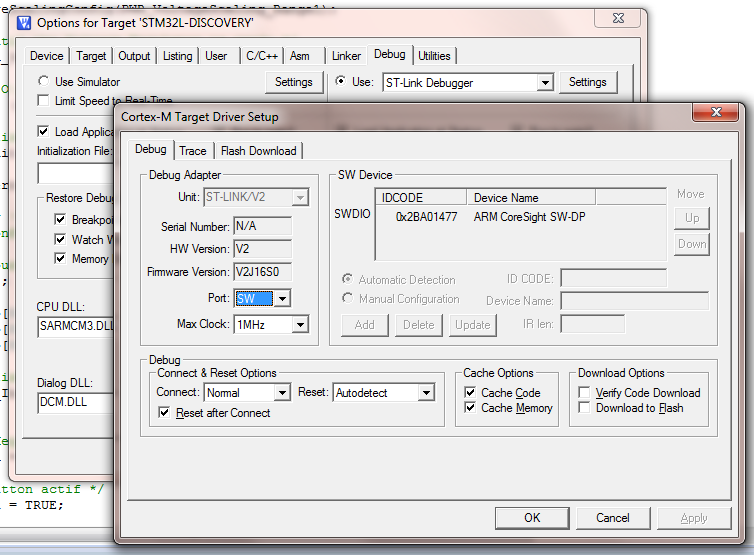The height and width of the screenshot is (555, 754).
Task: Click the Update device button
Action: 473,325
